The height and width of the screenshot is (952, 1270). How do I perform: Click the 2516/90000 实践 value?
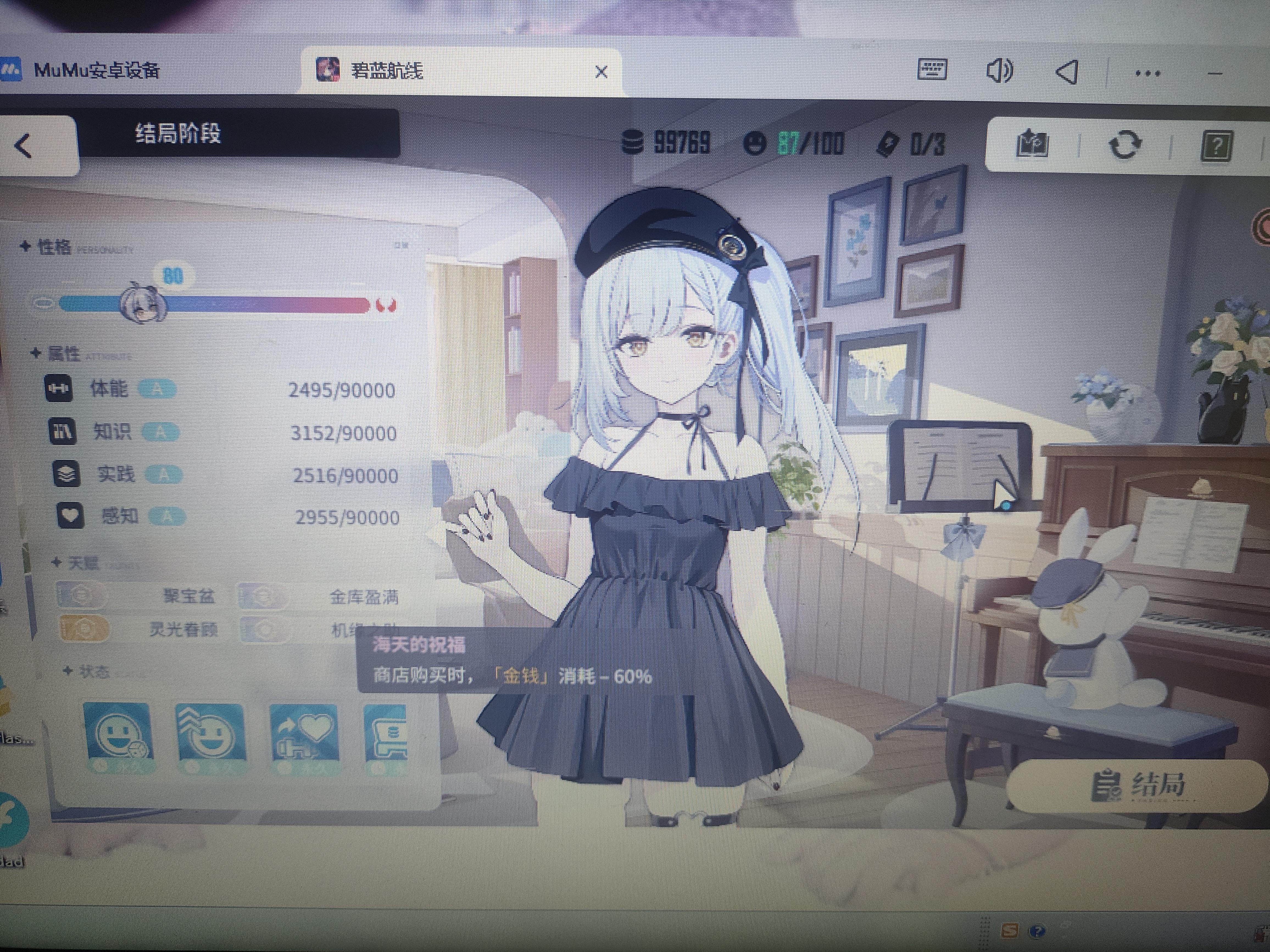pyautogui.click(x=345, y=476)
